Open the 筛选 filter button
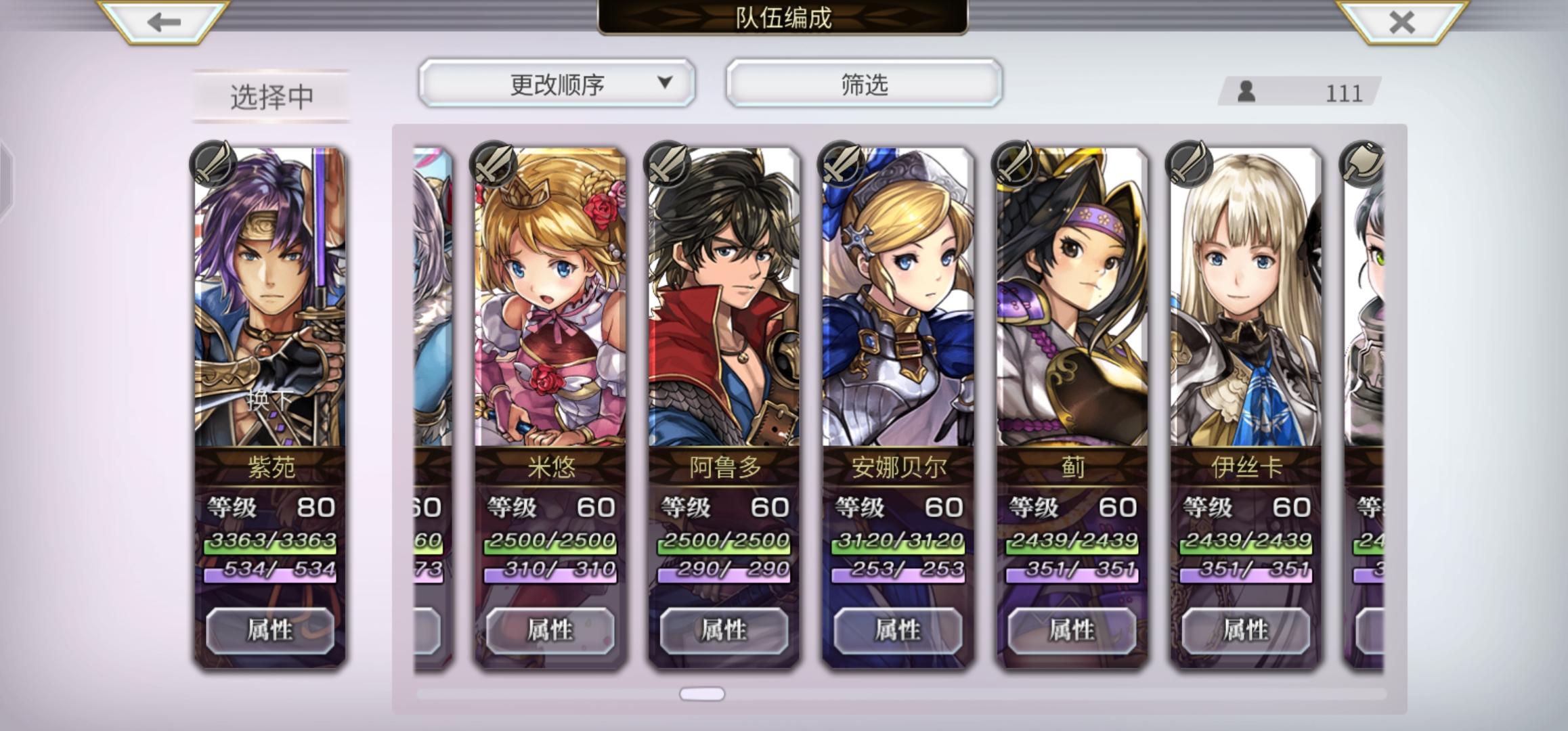The image size is (1568, 731). (864, 83)
